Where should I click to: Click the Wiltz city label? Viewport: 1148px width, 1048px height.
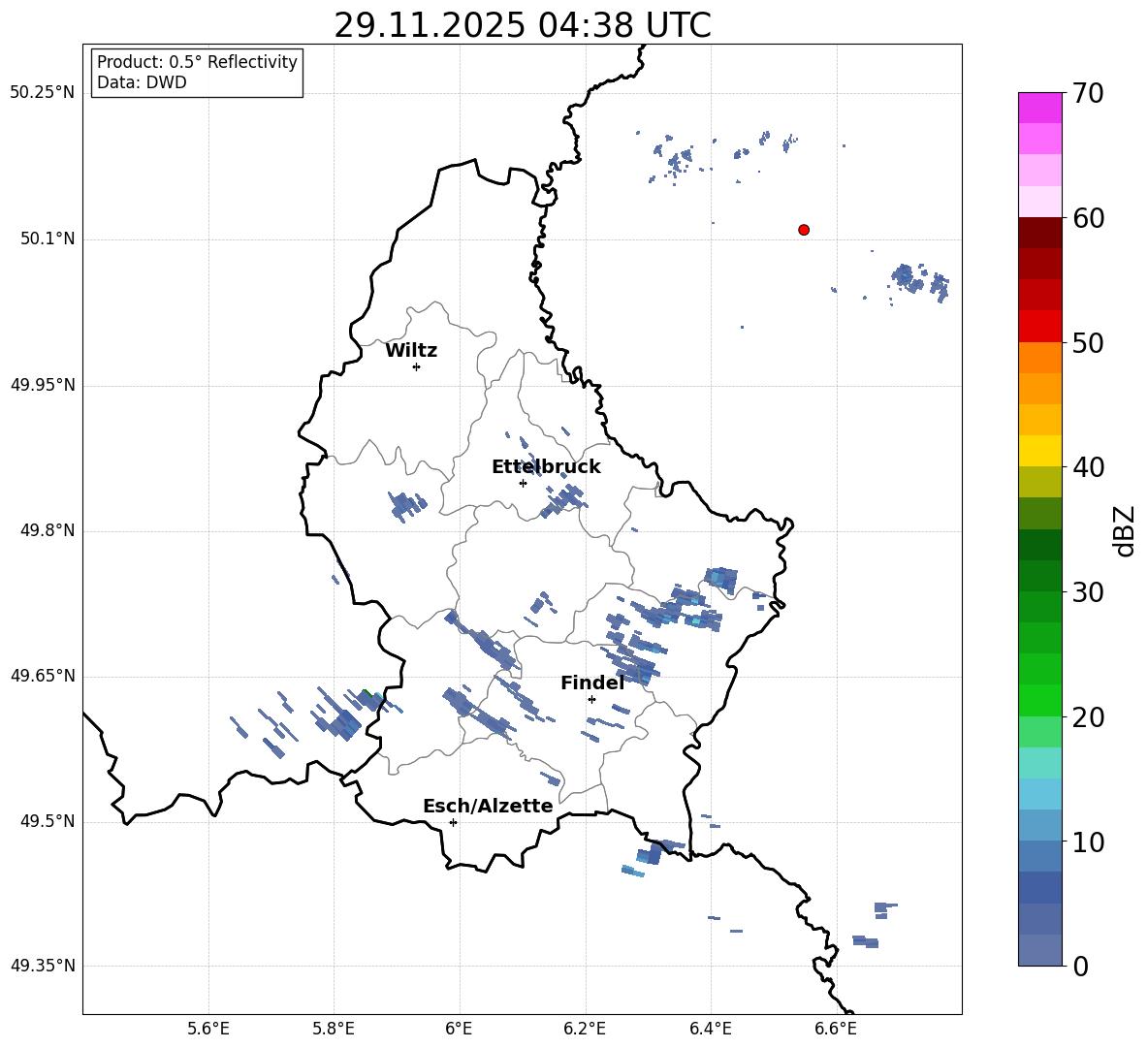[411, 351]
